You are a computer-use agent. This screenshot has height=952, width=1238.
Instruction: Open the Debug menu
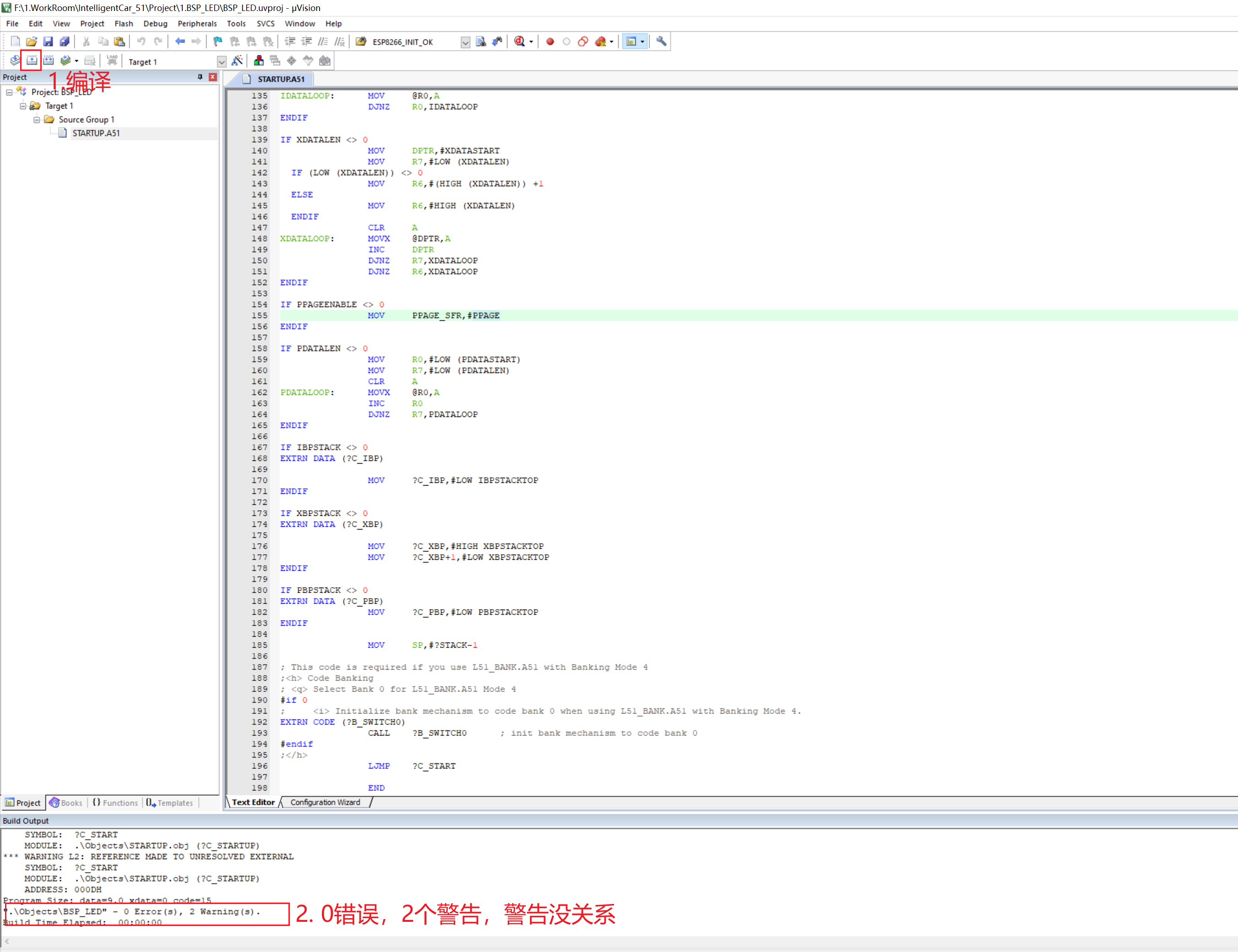[x=155, y=24]
